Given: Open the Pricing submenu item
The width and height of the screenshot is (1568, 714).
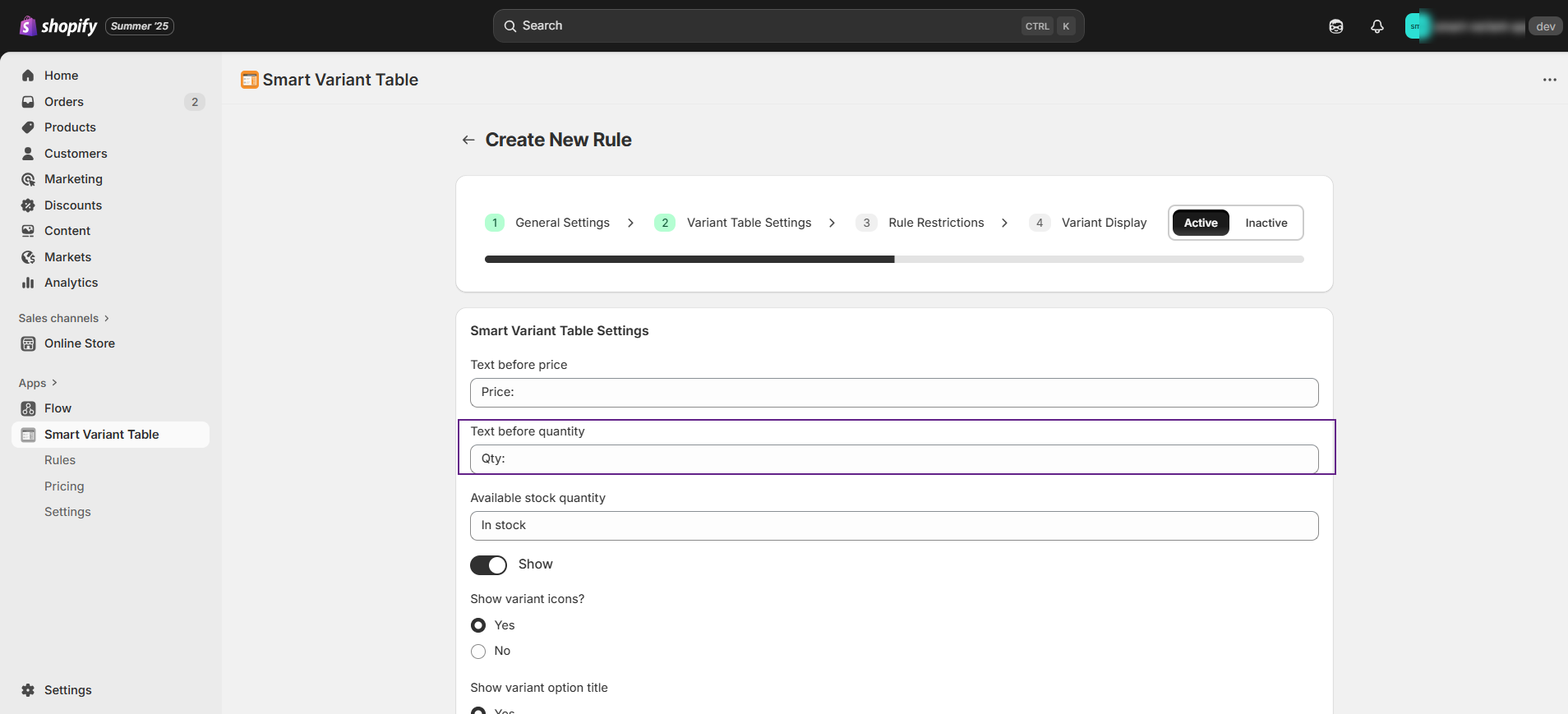Looking at the screenshot, I should pos(64,486).
